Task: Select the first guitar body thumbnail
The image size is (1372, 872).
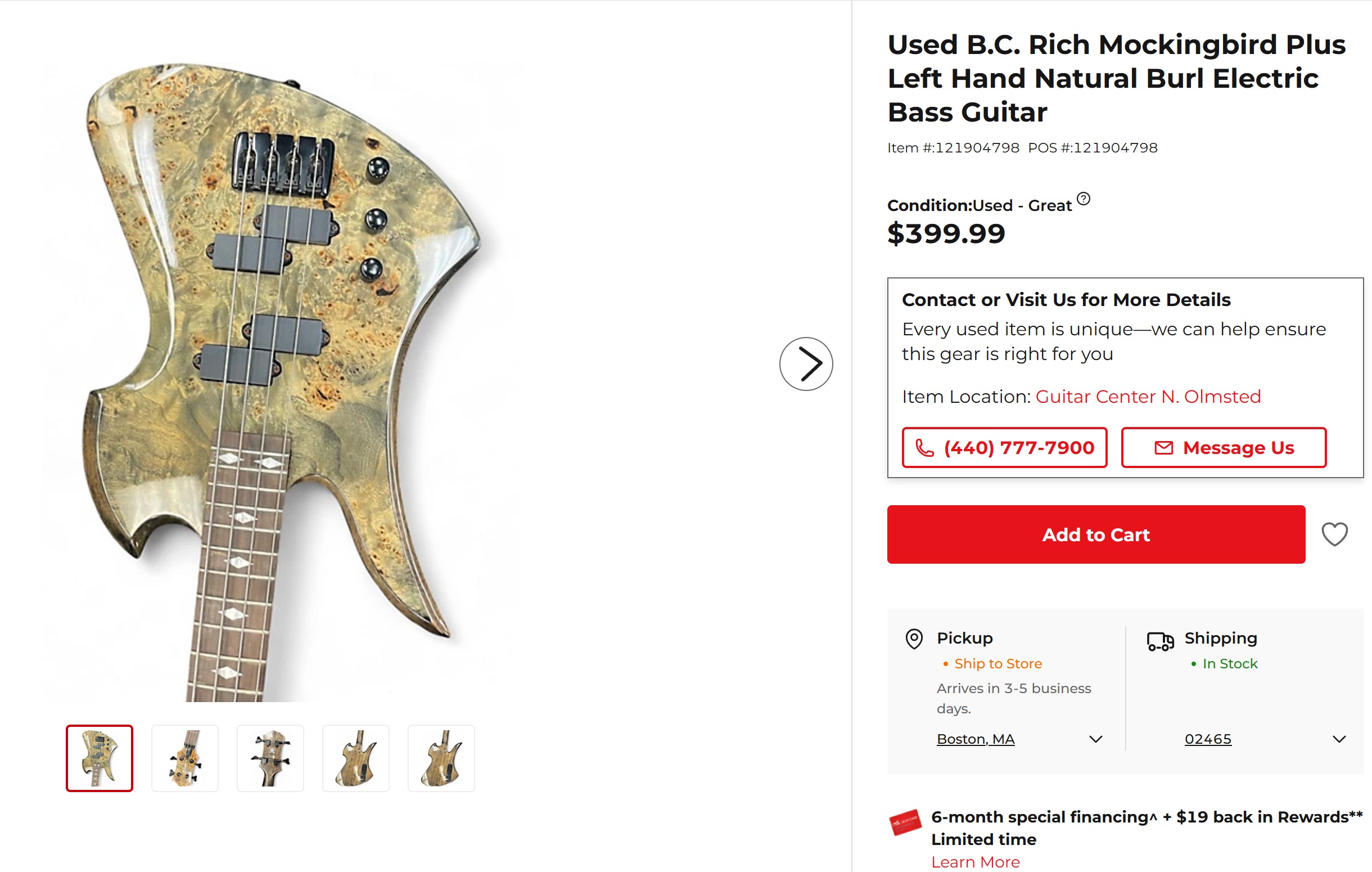Action: tap(100, 758)
